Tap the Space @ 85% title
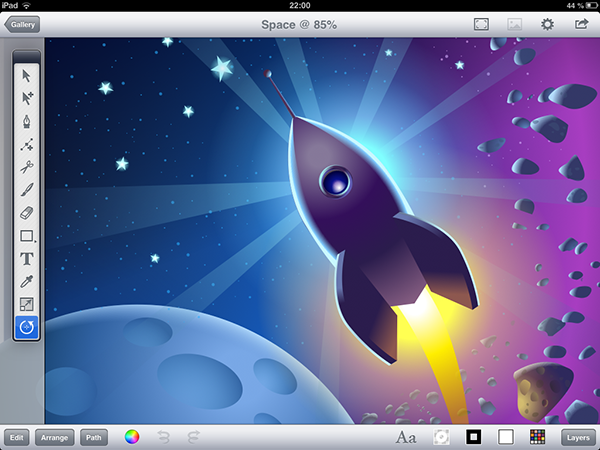This screenshot has height=450, width=600. point(299,25)
